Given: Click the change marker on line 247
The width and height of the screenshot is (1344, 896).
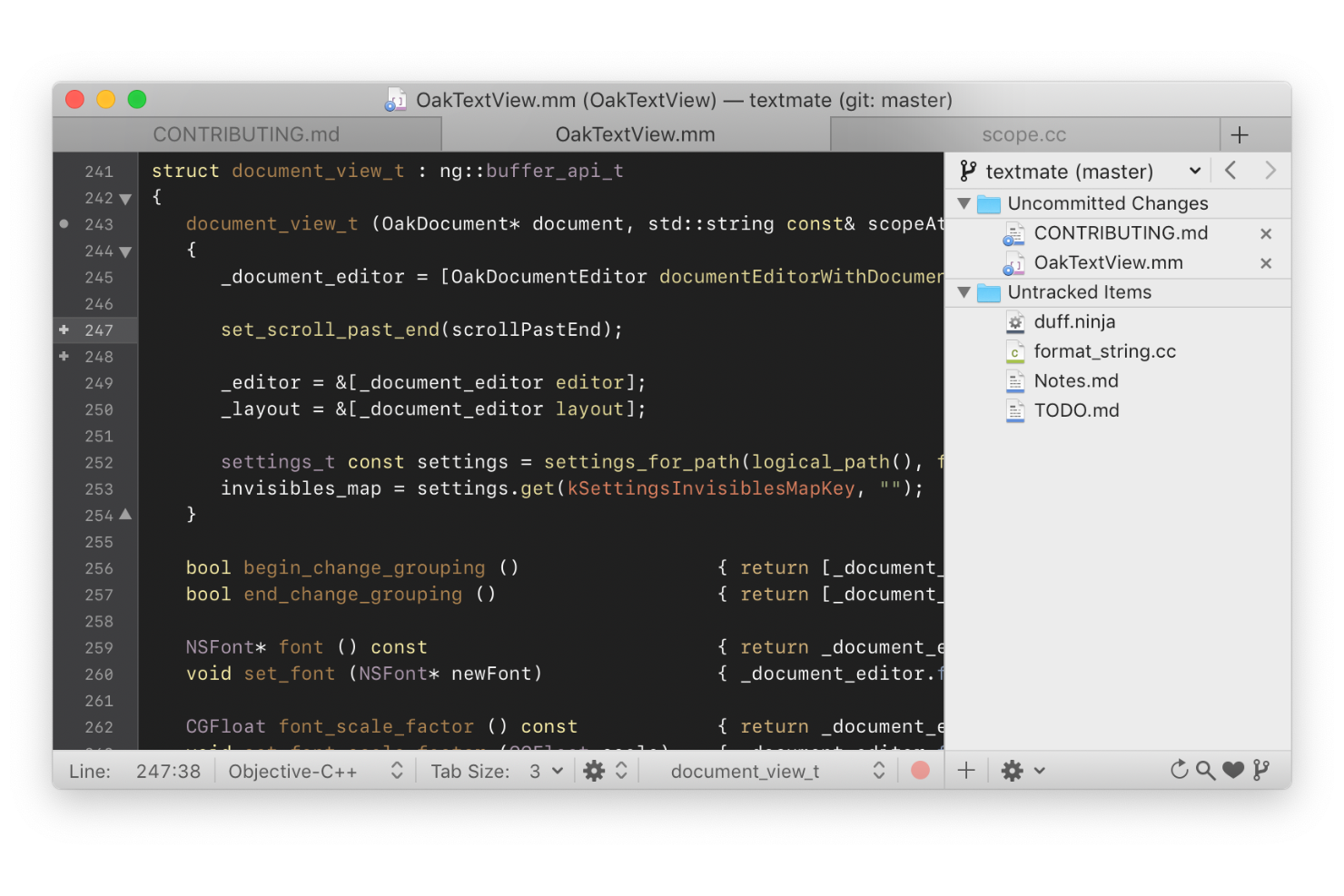Looking at the screenshot, I should 64,330.
